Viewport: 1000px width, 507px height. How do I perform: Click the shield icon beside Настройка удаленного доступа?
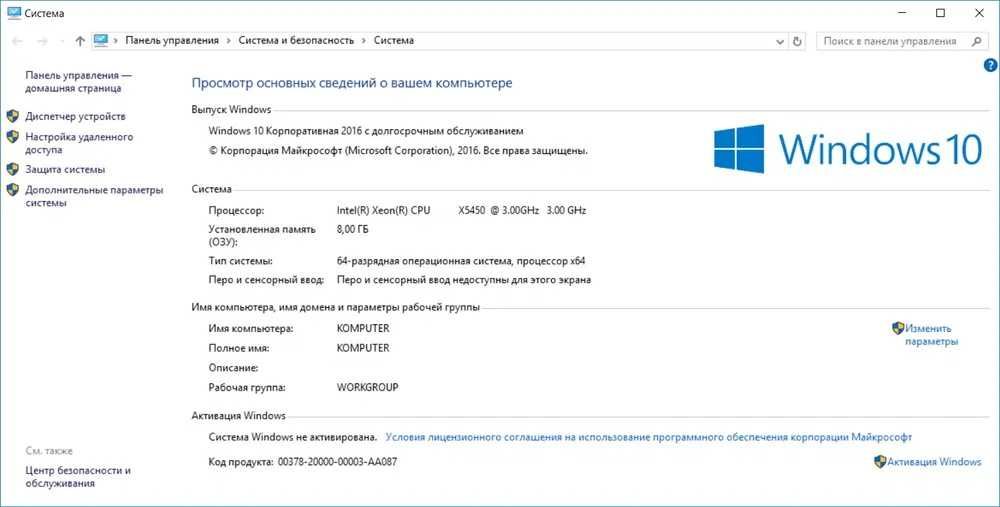point(13,136)
